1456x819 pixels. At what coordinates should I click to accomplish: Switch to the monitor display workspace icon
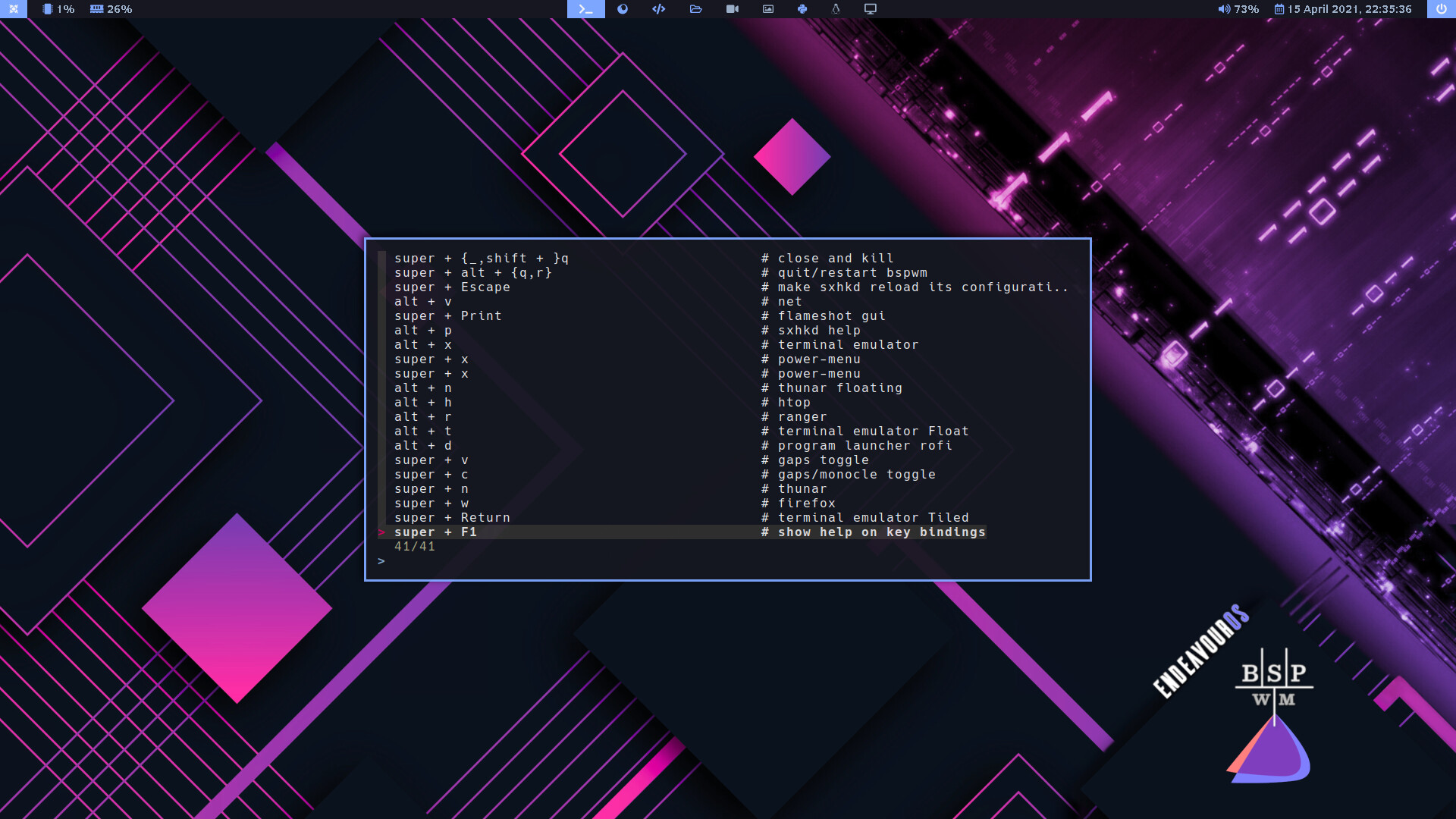[871, 9]
